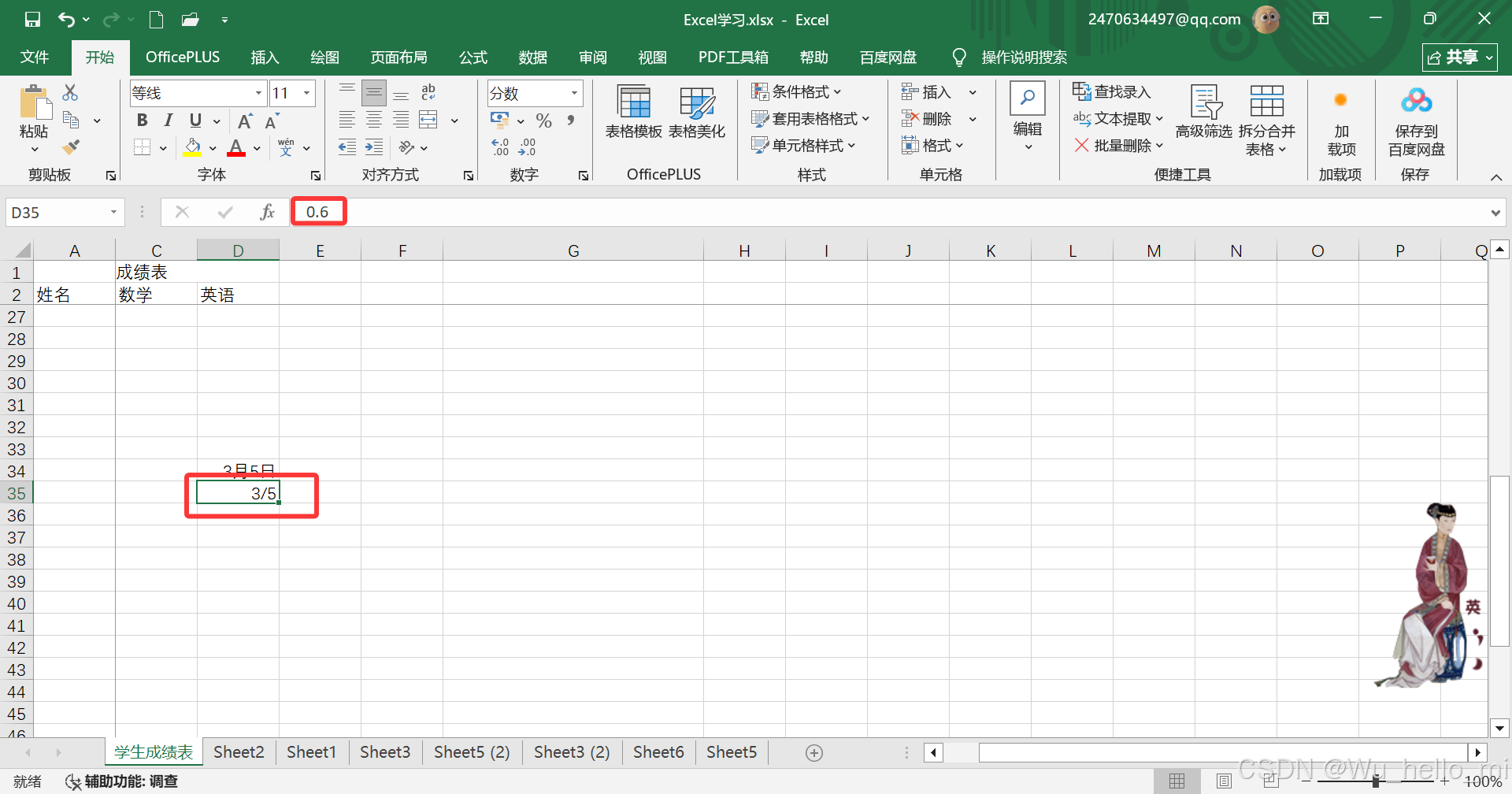
Task: Open the number format dropdown 分数
Action: [x=575, y=93]
